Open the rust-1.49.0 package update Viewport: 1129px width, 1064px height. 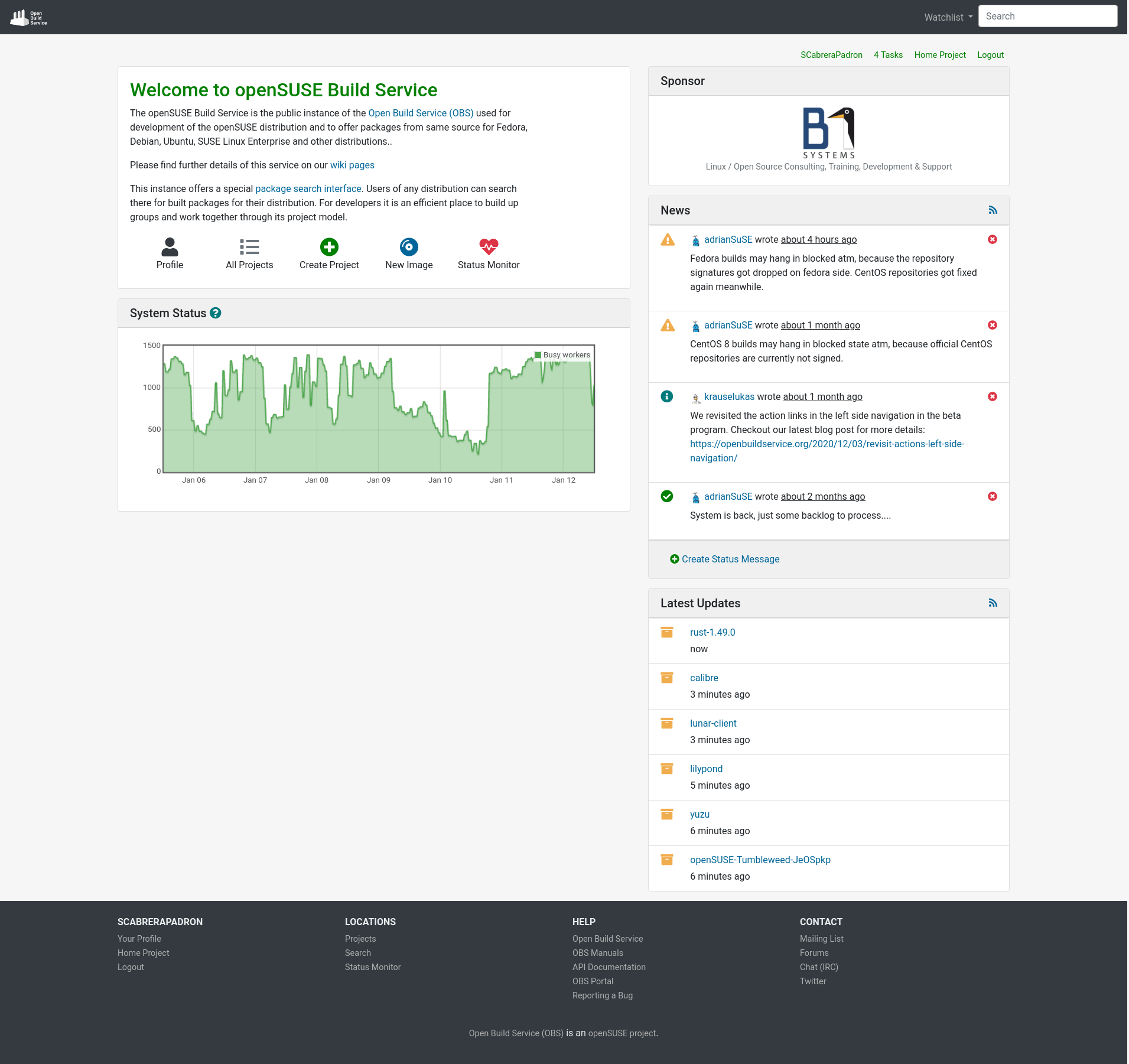click(x=712, y=632)
